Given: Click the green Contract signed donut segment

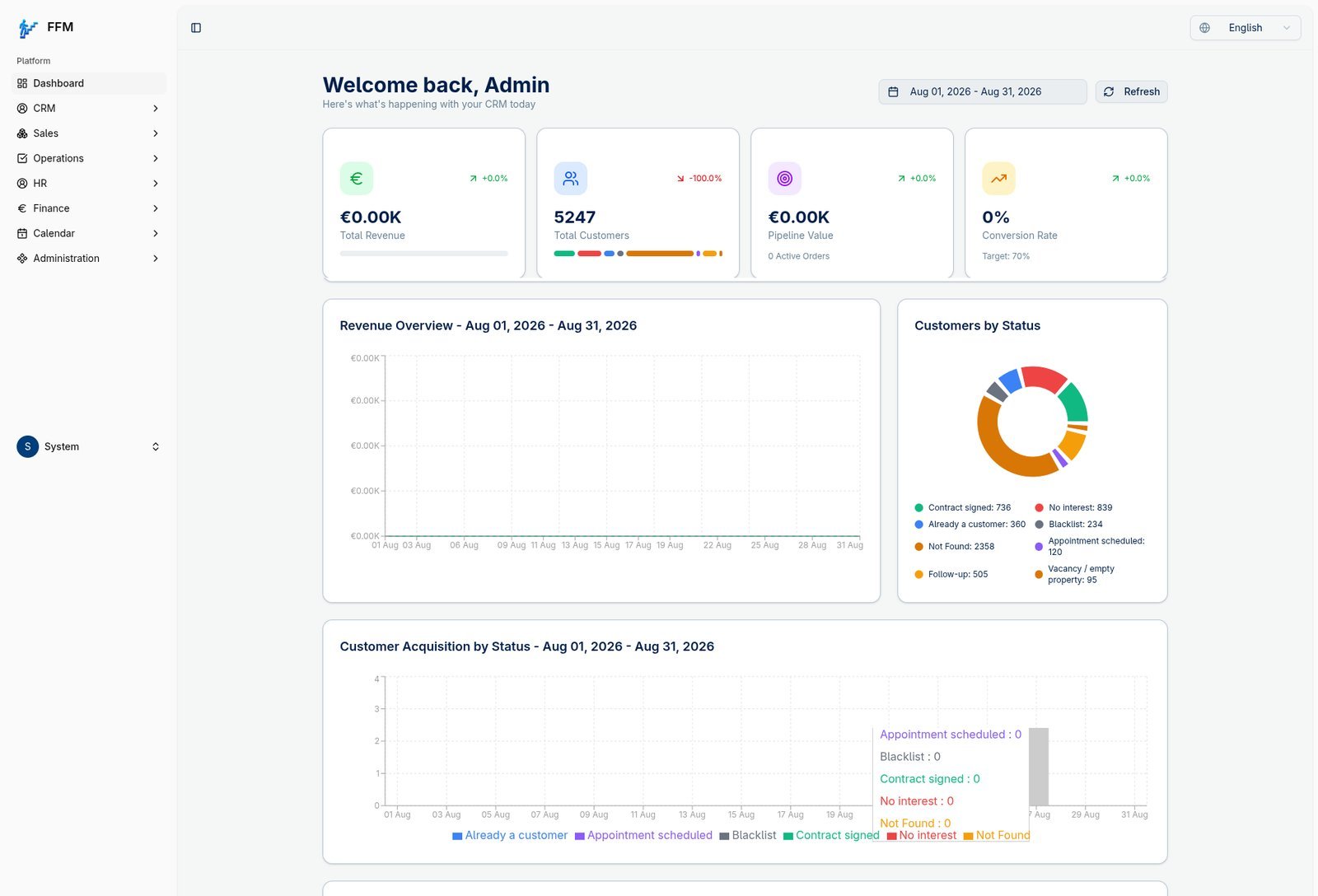Looking at the screenshot, I should pyautogui.click(x=1075, y=404).
